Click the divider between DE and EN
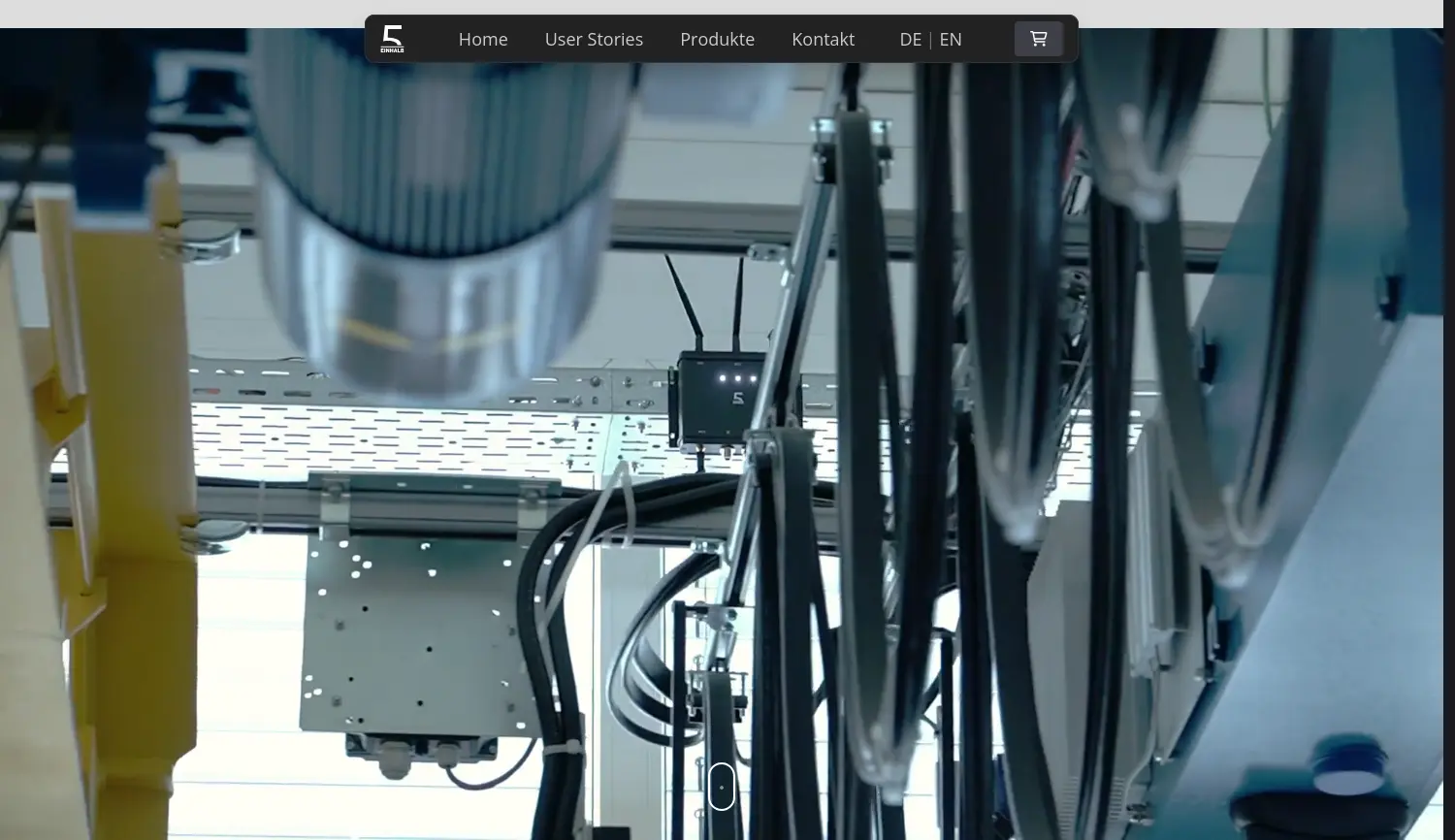The height and width of the screenshot is (840, 1455). point(930,40)
